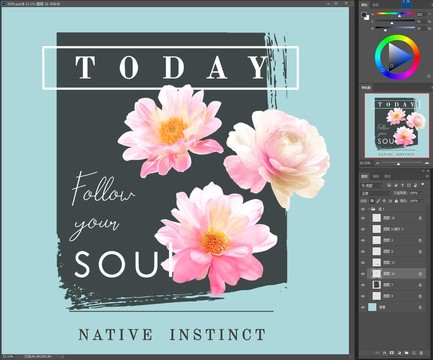Click the padlock icon on the selected layer
Image resolution: width=433 pixels, height=360 pixels.
[x=420, y=274]
